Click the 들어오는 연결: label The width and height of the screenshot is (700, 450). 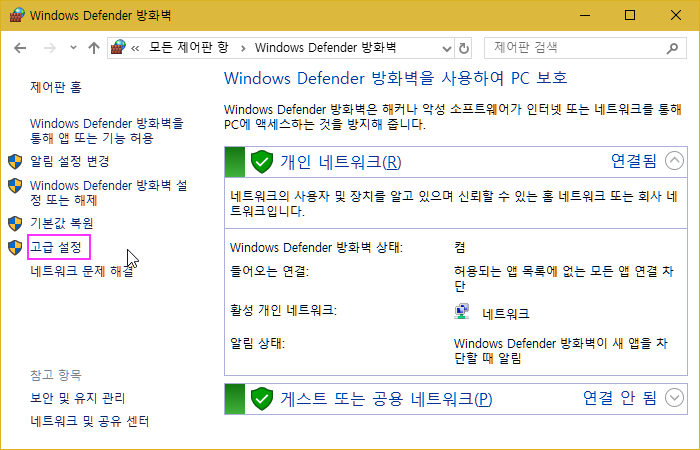click(x=270, y=271)
